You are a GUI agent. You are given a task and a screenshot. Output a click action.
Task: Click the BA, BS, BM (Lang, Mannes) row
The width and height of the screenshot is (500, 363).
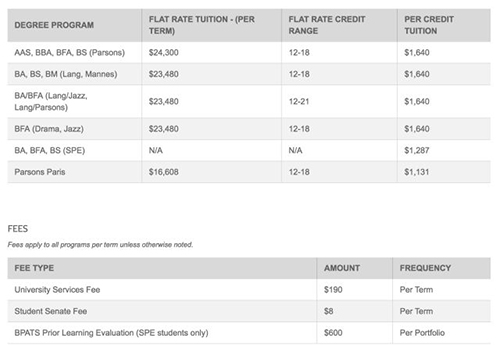249,74
